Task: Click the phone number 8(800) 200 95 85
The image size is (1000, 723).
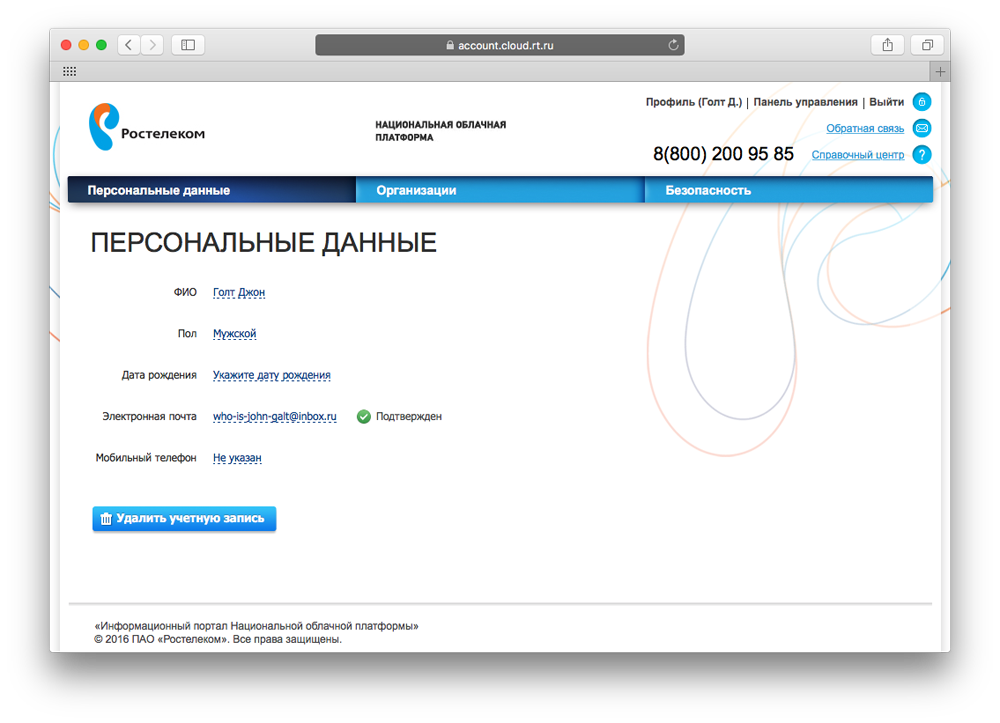Action: tap(723, 154)
